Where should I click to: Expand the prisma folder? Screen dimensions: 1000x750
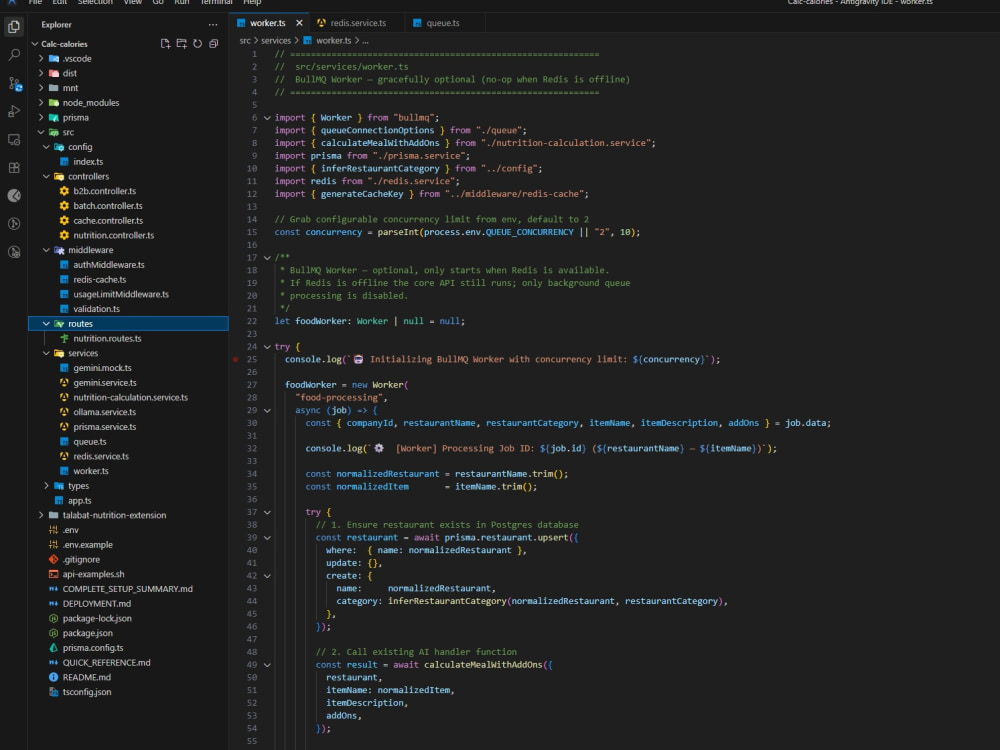[x=41, y=117]
